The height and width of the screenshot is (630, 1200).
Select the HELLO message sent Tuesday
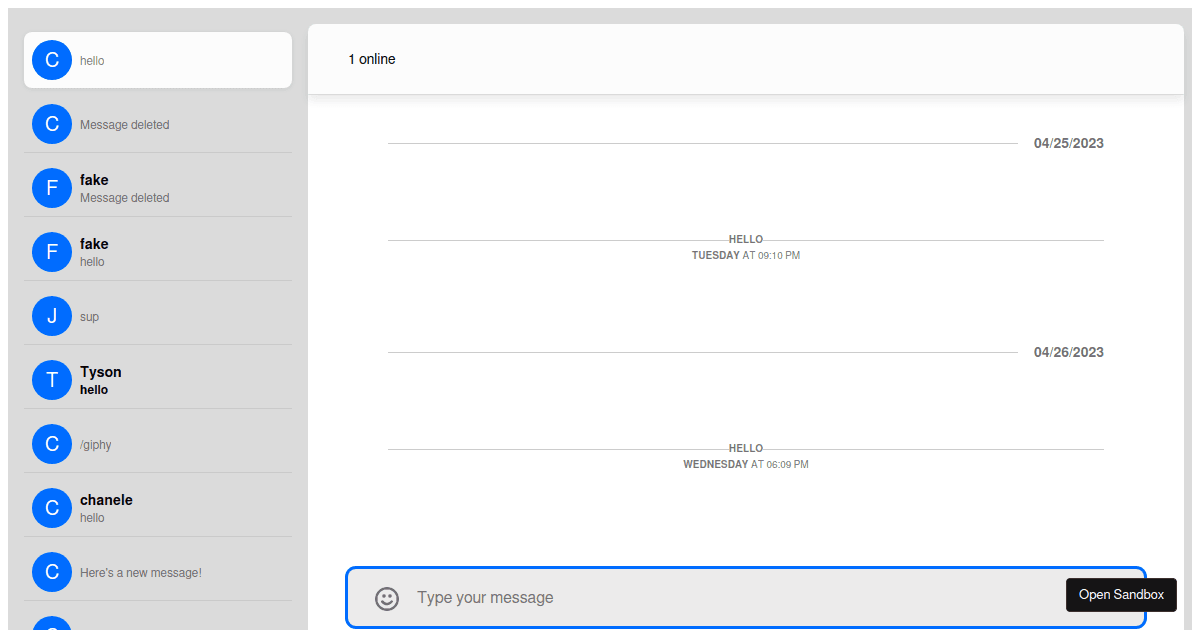[x=746, y=240]
